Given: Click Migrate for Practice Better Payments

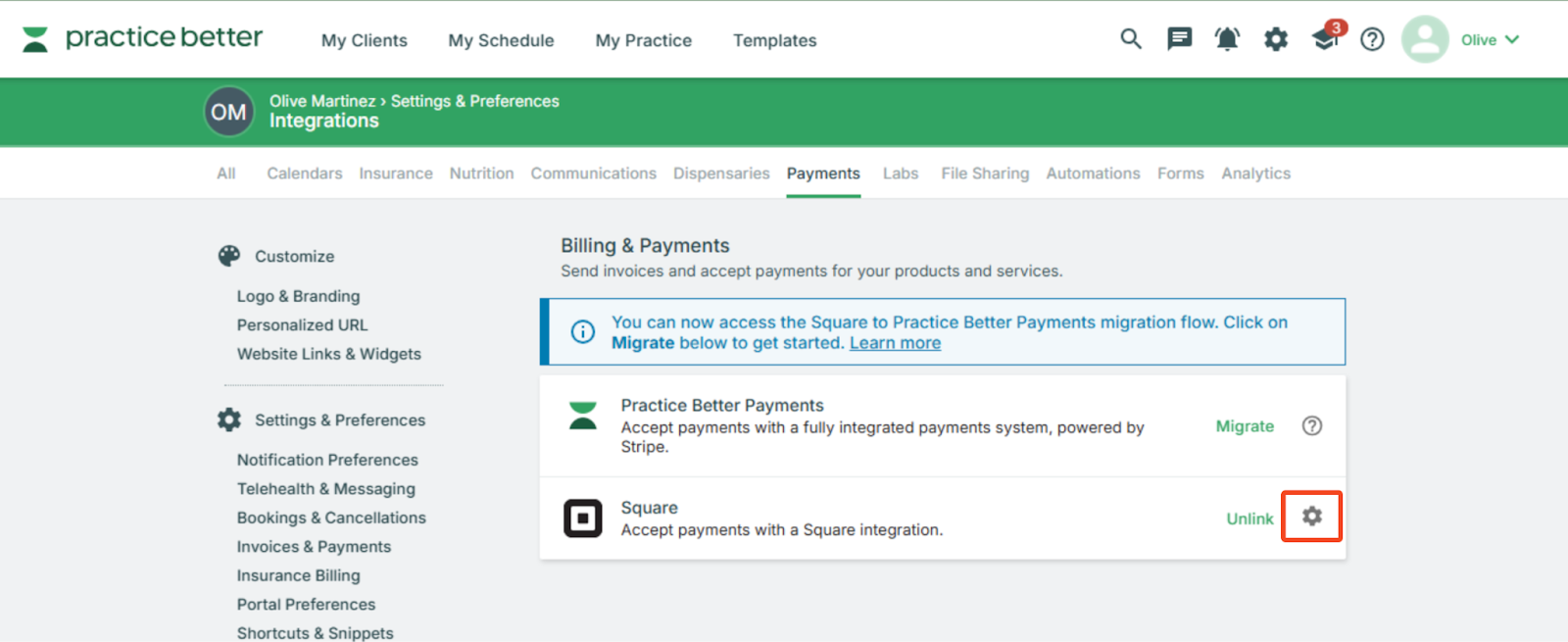Looking at the screenshot, I should click(x=1245, y=426).
